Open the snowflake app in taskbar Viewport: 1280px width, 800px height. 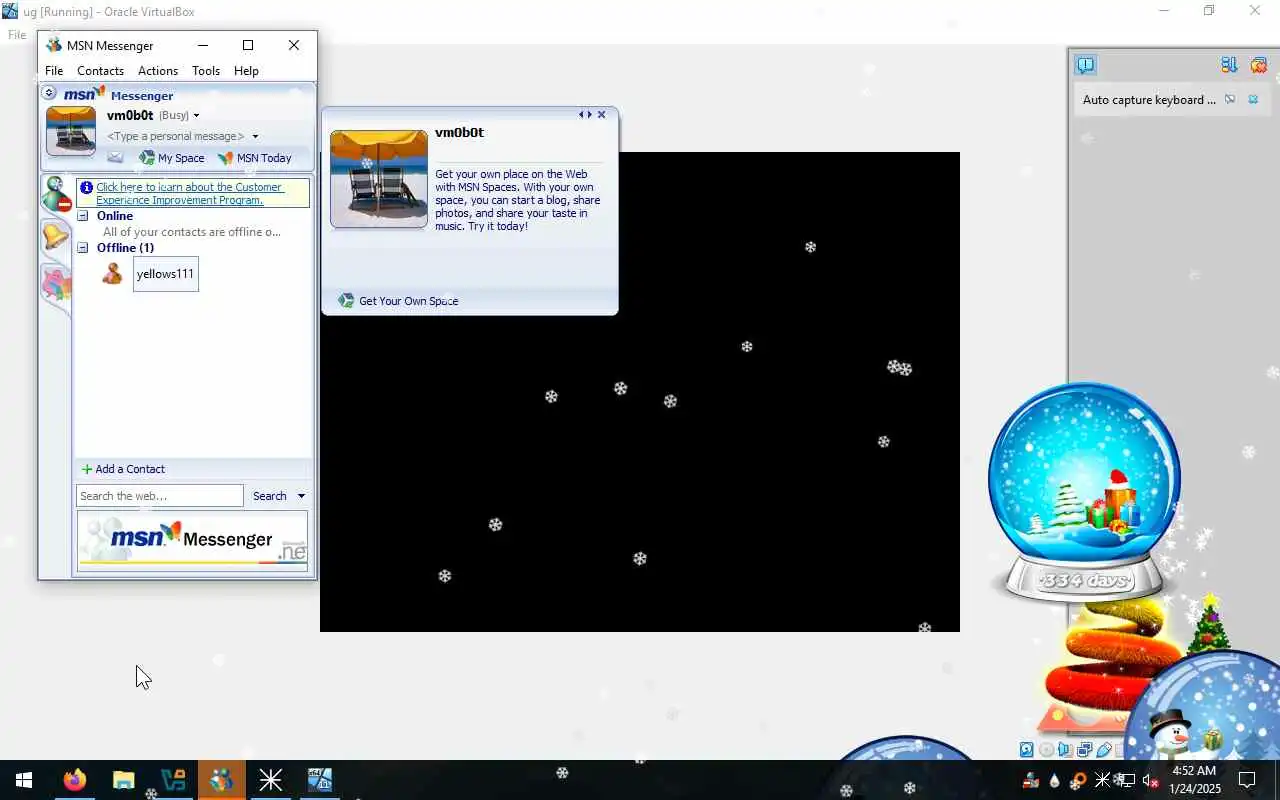click(x=270, y=780)
